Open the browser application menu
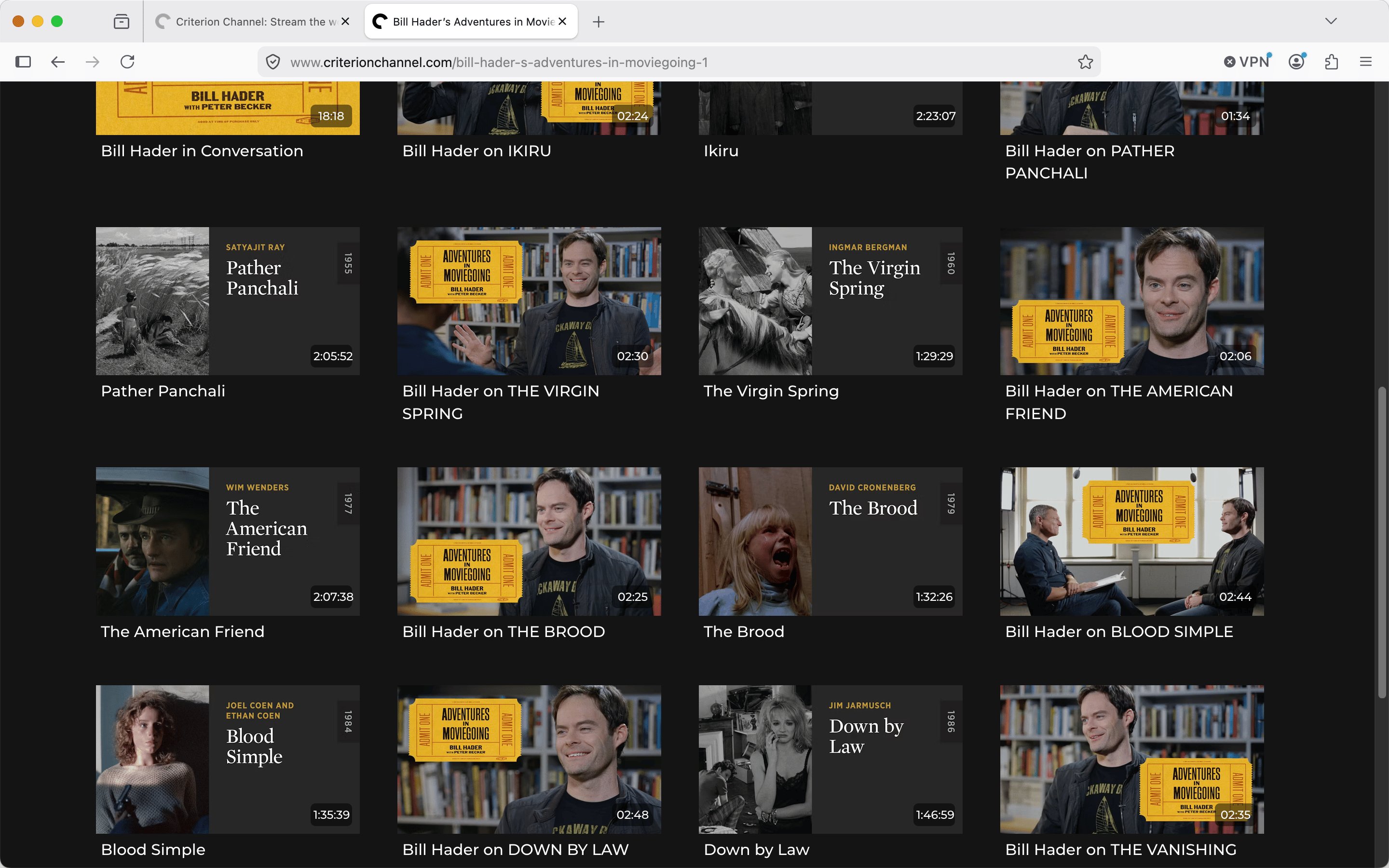Image resolution: width=1389 pixels, height=868 pixels. (1366, 62)
